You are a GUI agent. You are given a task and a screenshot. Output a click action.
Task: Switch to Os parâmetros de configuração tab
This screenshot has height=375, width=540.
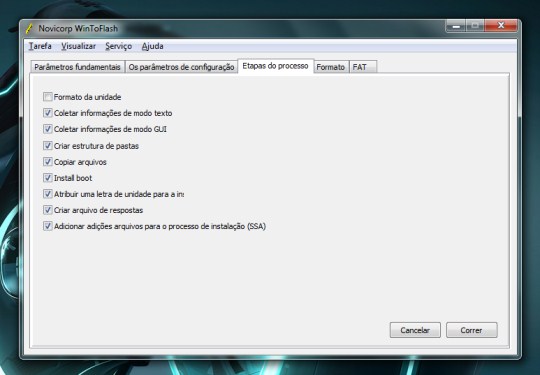tap(181, 67)
